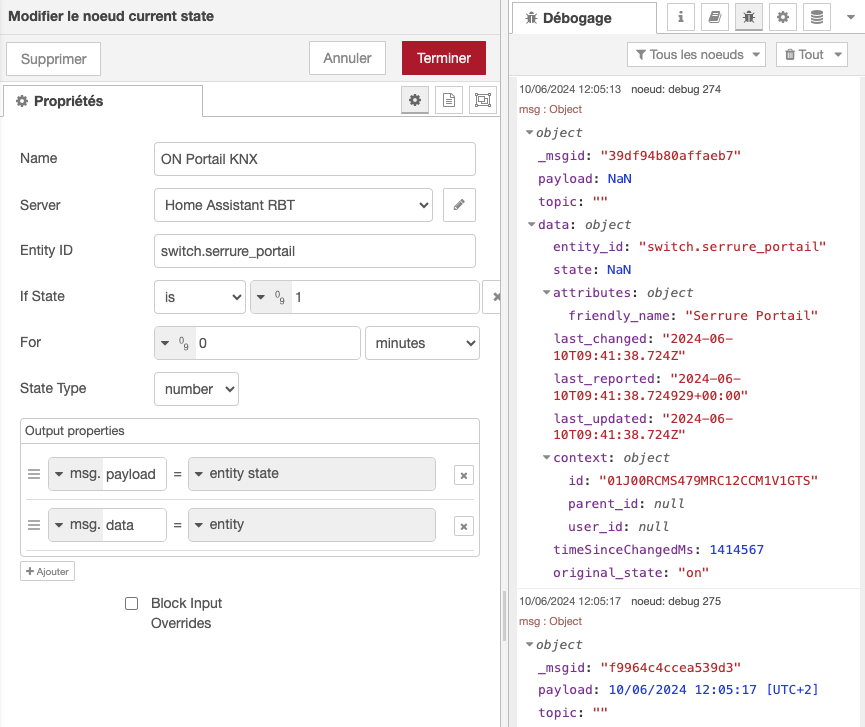Click Ajouter to add output property
This screenshot has width=865, height=727.
(x=47, y=571)
